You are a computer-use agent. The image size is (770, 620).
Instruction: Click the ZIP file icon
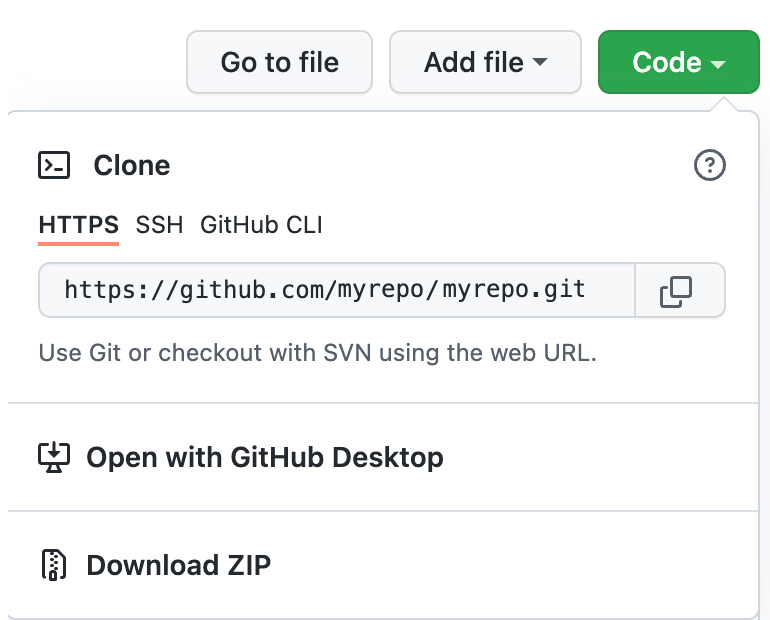[54, 565]
